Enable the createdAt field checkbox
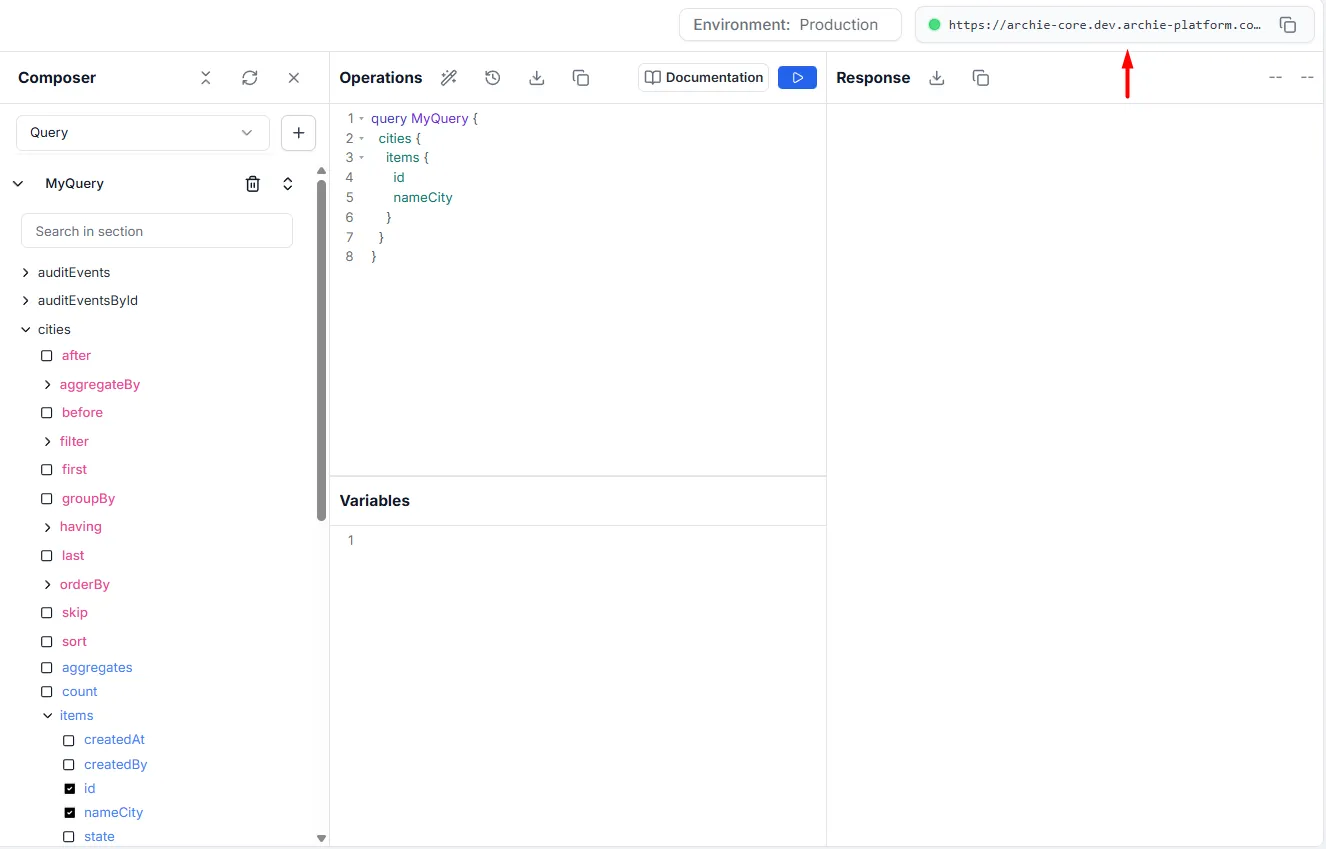Screen dimensions: 1326x849 pyautogui.click(x=69, y=741)
